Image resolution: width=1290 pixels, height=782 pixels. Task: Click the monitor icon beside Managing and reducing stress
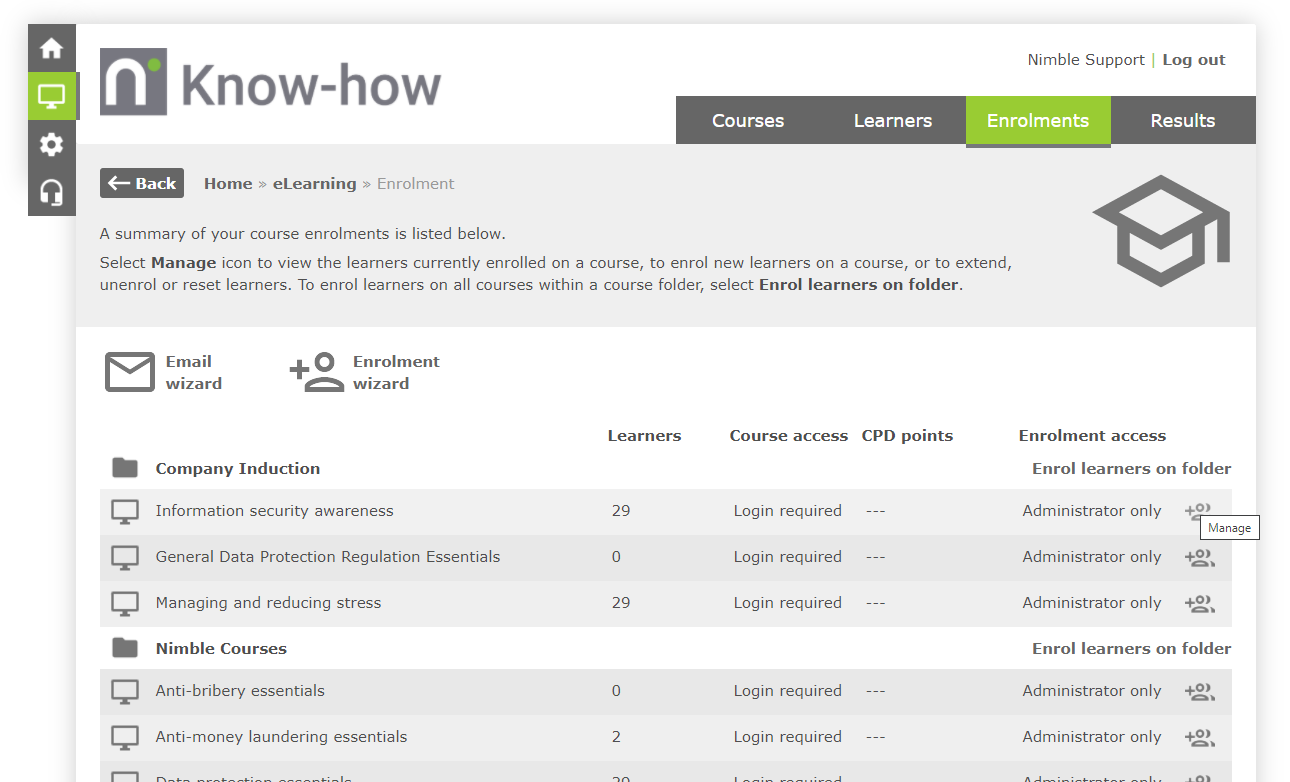pyautogui.click(x=124, y=603)
